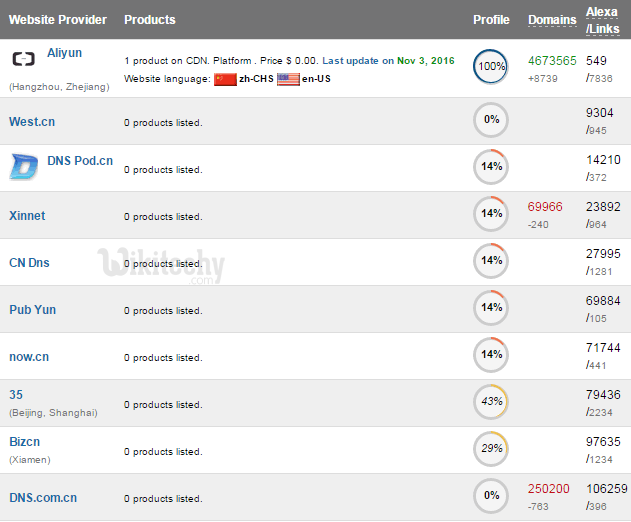Open the West.cn provider link
Screen dimensions: 631x522
pos(32,122)
